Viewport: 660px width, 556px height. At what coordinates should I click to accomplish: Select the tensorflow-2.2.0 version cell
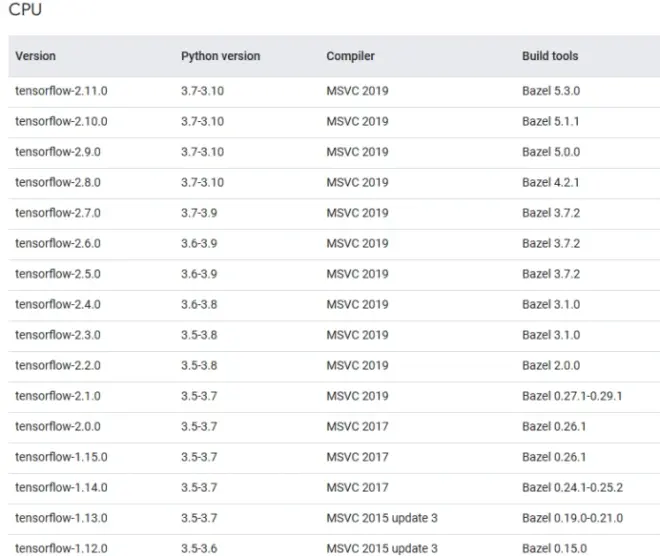pos(58,366)
